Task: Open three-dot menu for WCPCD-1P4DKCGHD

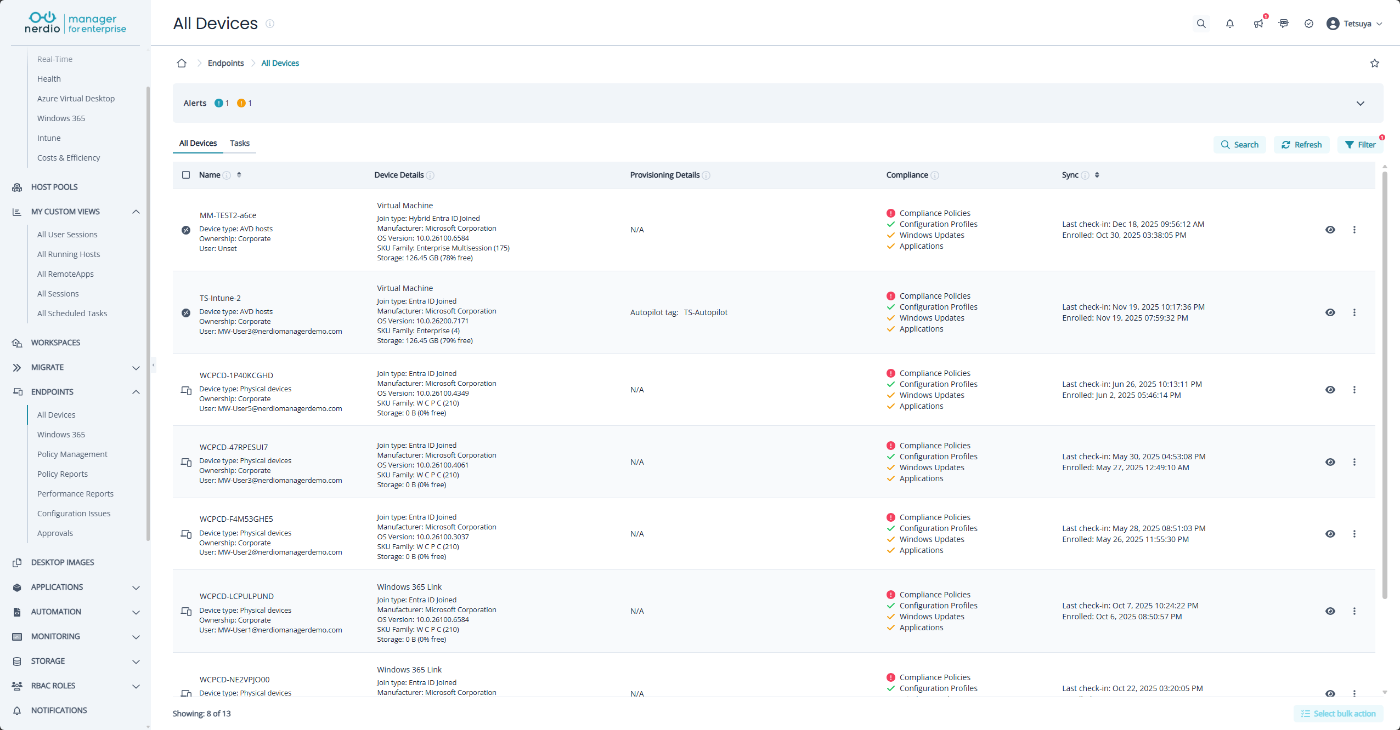Action: click(1354, 390)
